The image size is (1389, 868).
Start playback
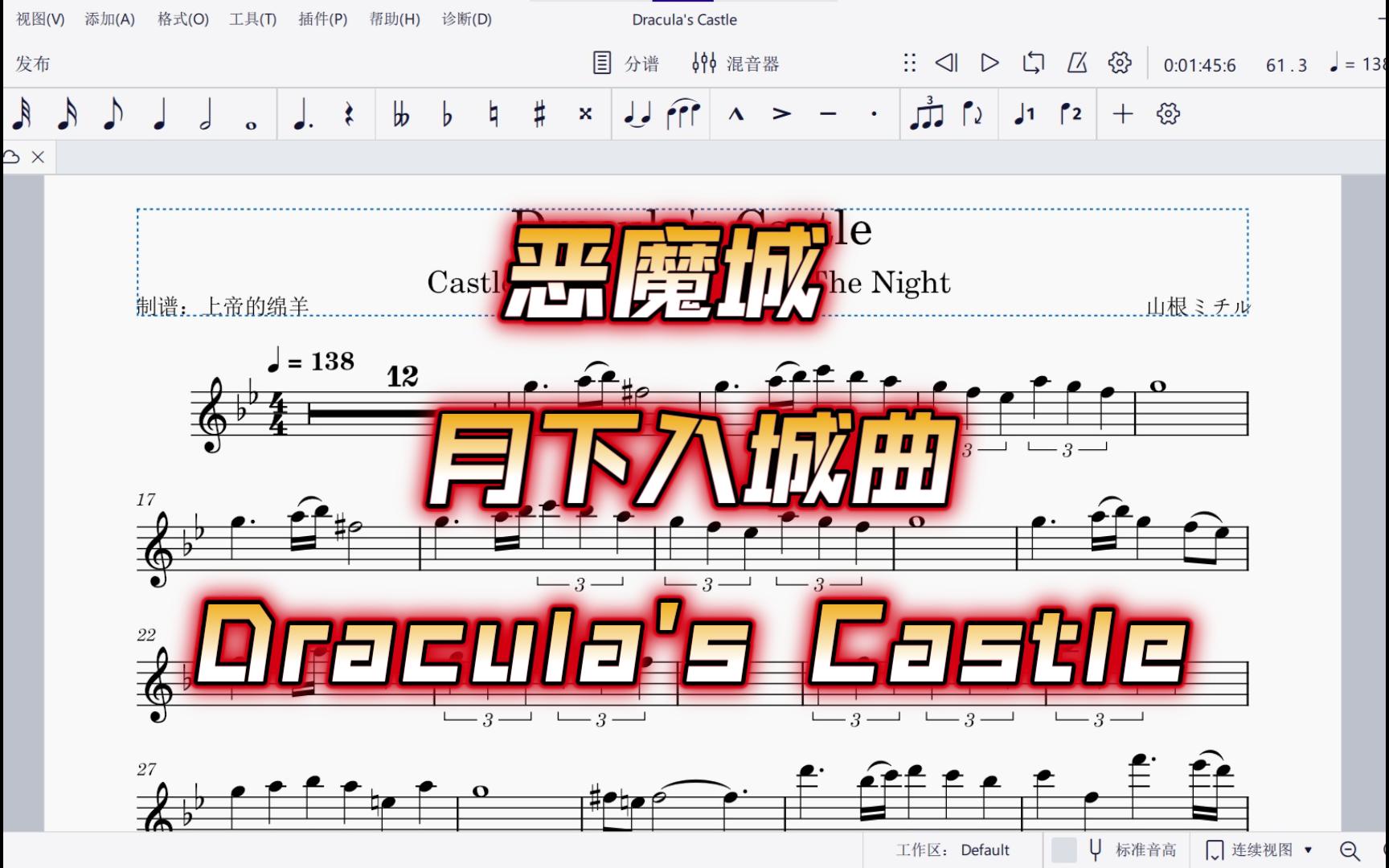[990, 63]
